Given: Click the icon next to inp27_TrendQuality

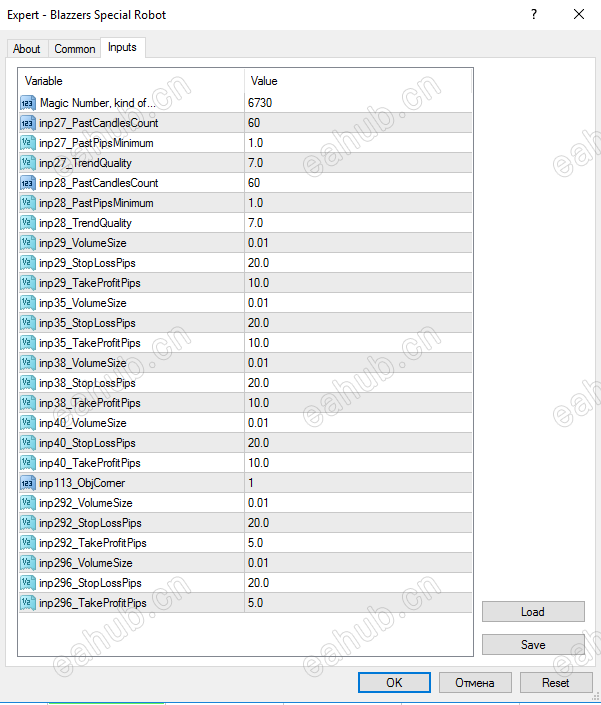Looking at the screenshot, I should (27, 163).
